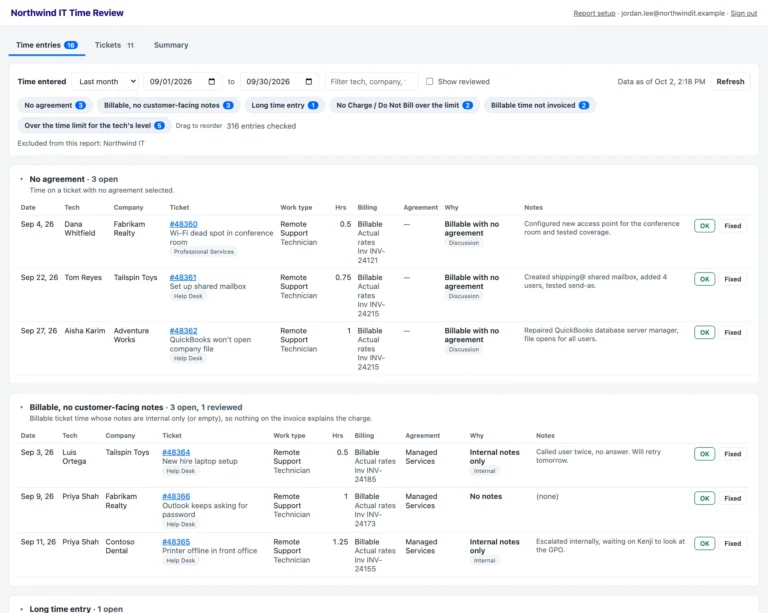Collapse the No agreement section
Image resolution: width=768 pixels, height=613 pixels.
[22, 179]
